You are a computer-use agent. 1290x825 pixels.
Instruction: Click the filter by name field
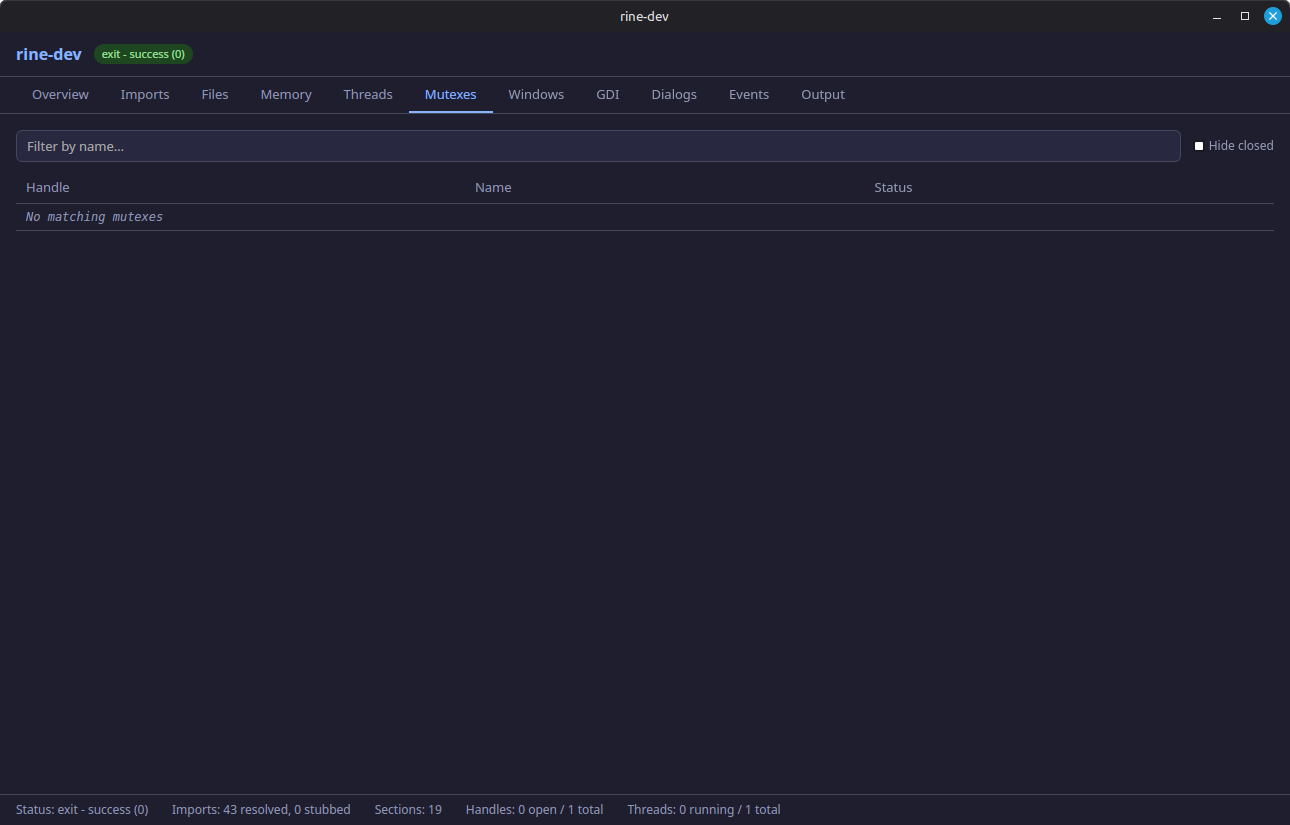click(x=598, y=145)
